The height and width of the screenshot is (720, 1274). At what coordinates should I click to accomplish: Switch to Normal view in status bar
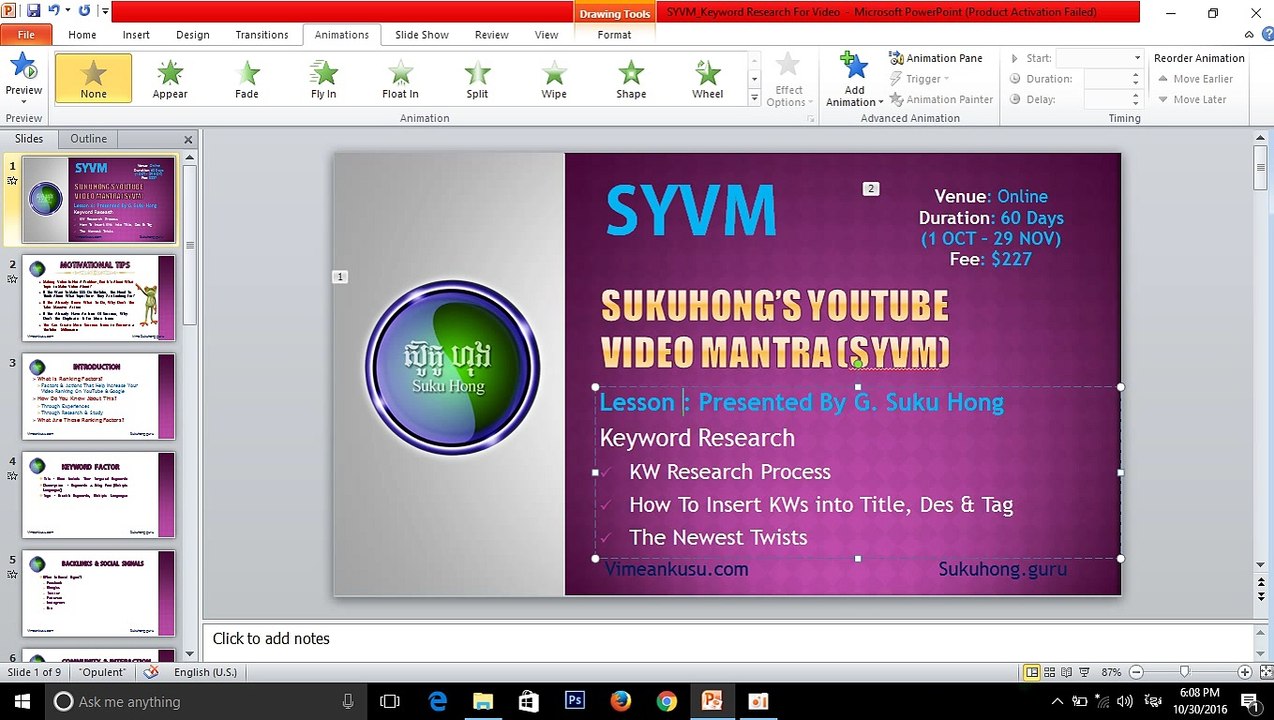(x=1032, y=672)
